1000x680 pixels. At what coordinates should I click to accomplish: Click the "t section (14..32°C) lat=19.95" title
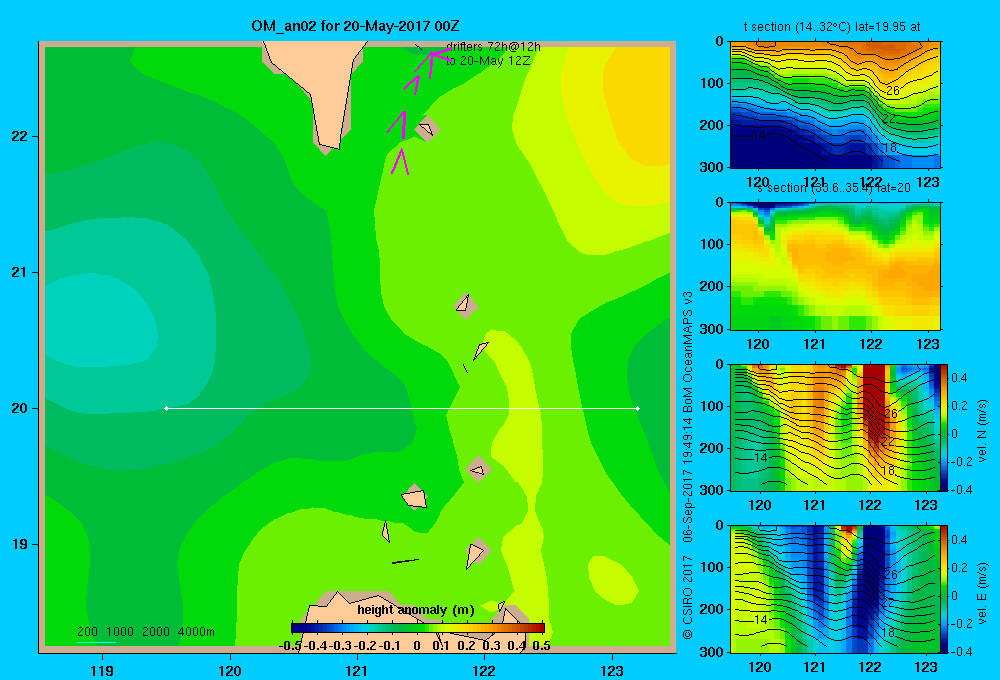click(x=832, y=27)
